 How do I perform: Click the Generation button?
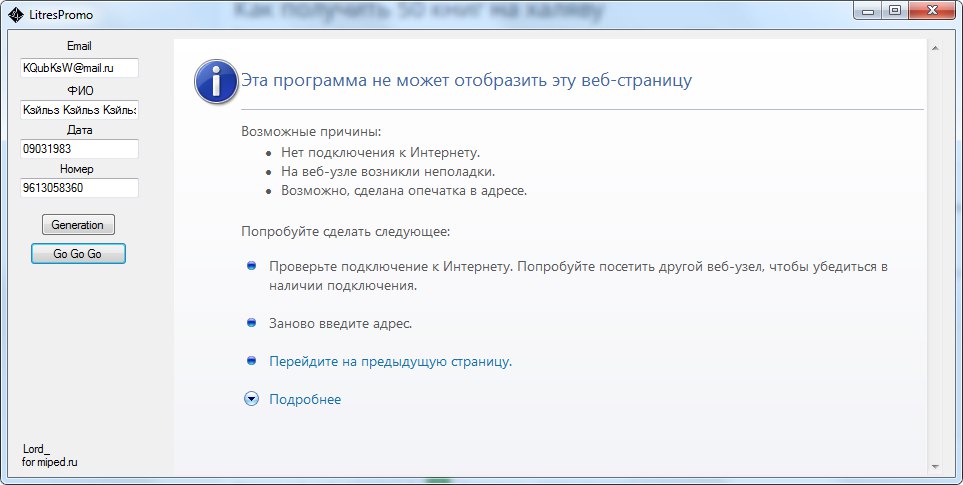78,225
